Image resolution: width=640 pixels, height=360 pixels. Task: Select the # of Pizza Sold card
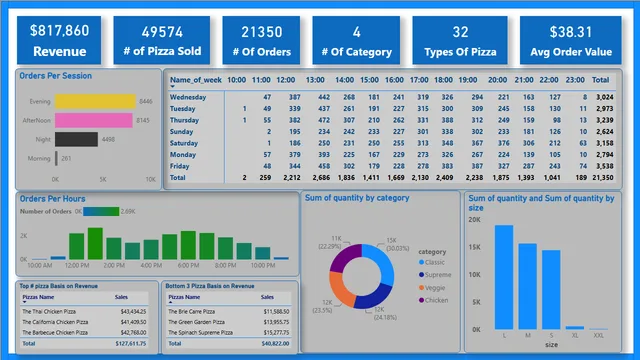pos(162,40)
